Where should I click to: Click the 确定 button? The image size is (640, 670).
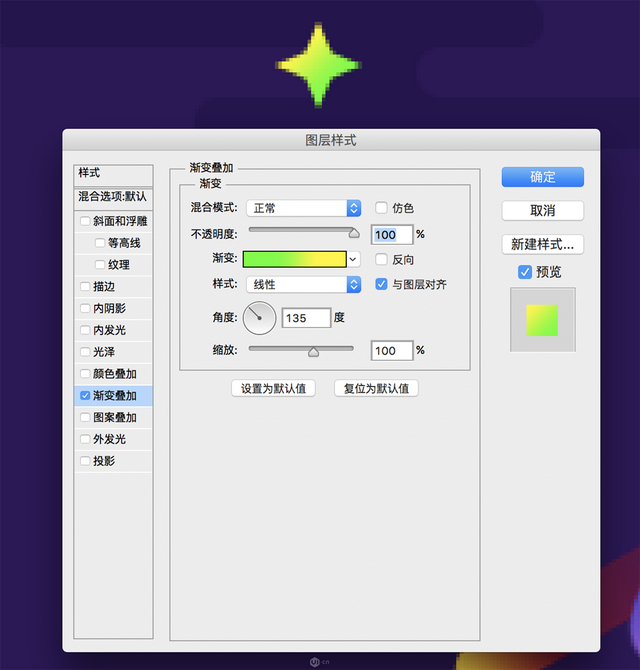543,177
